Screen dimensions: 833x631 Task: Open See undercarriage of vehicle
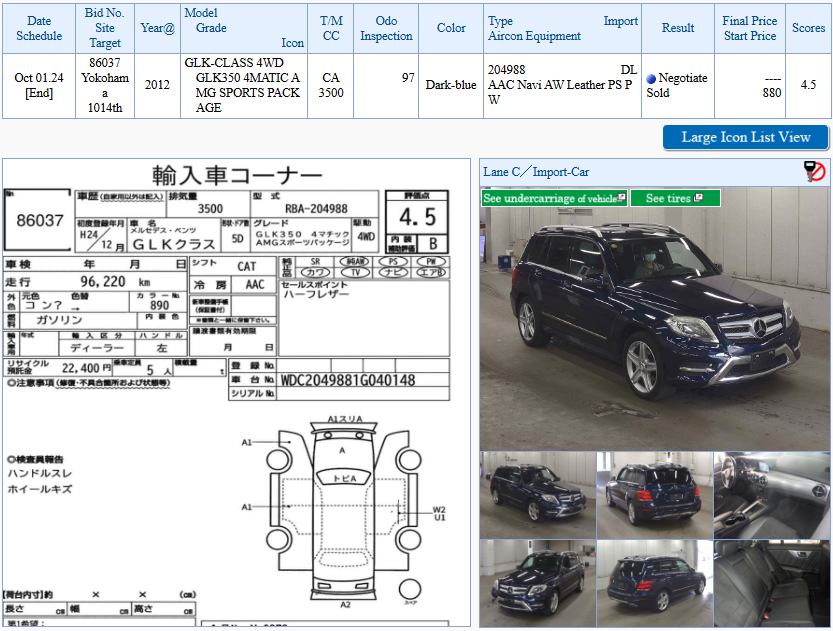pos(555,198)
